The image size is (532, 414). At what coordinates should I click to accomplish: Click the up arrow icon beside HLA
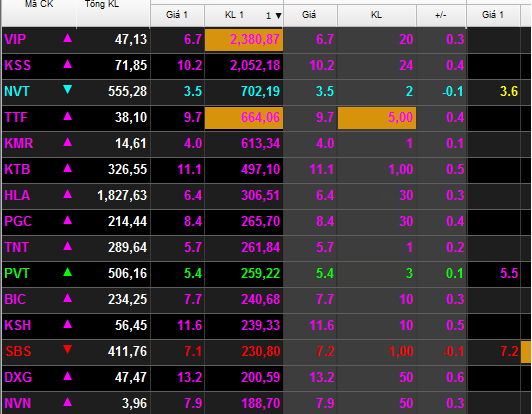tap(68, 194)
